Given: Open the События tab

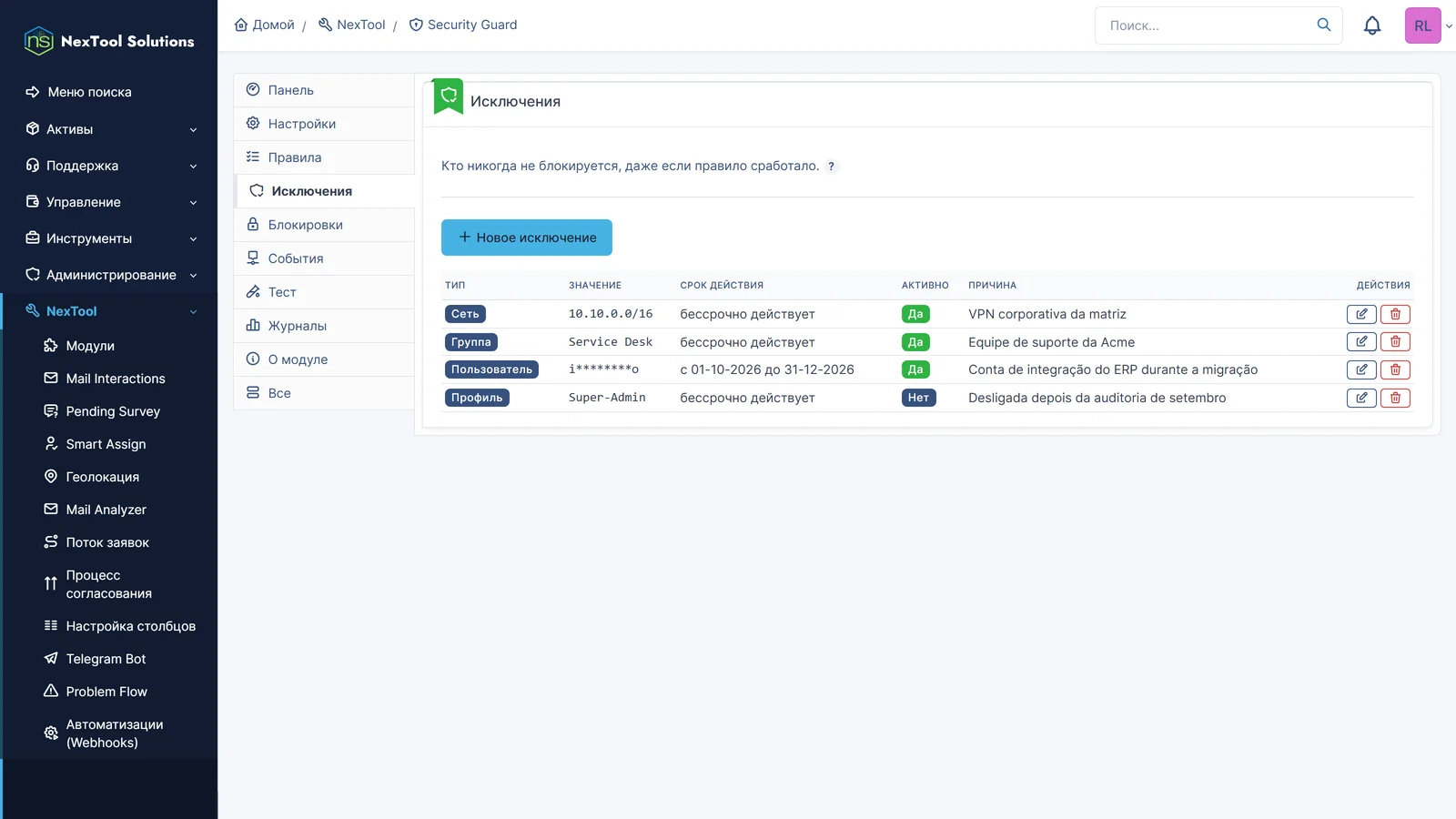Looking at the screenshot, I should [x=324, y=258].
